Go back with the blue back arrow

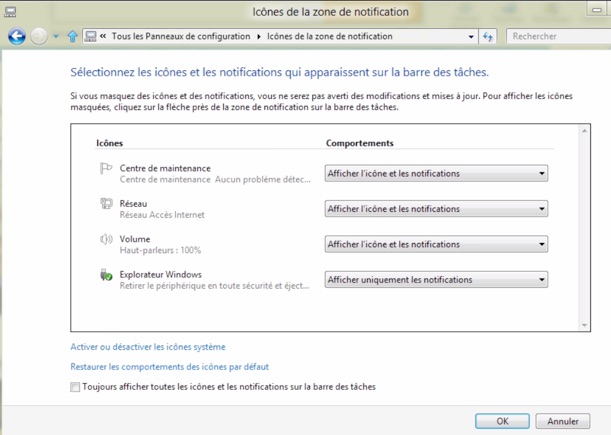(17, 36)
